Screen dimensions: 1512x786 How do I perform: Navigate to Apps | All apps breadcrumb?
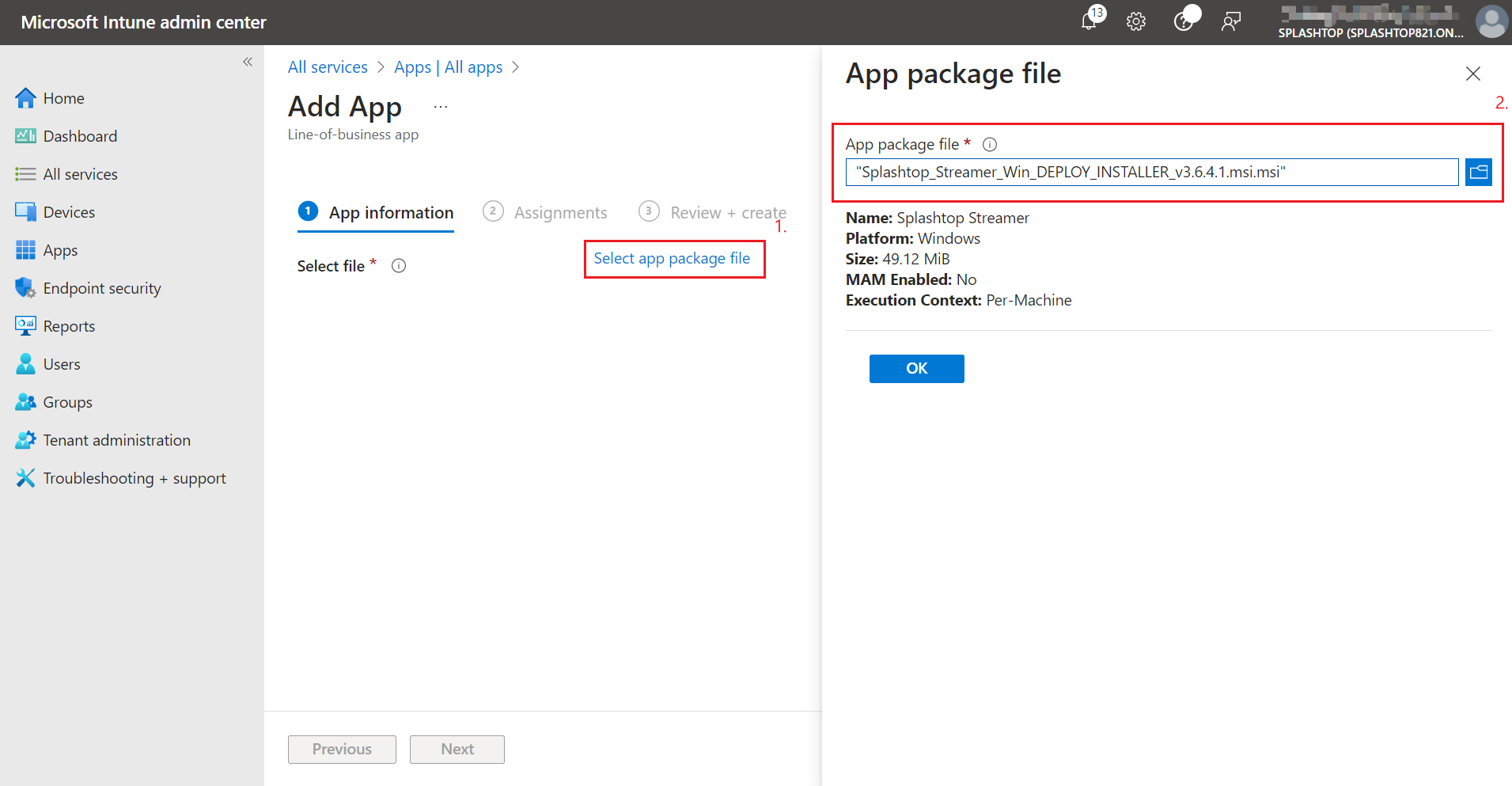click(448, 66)
